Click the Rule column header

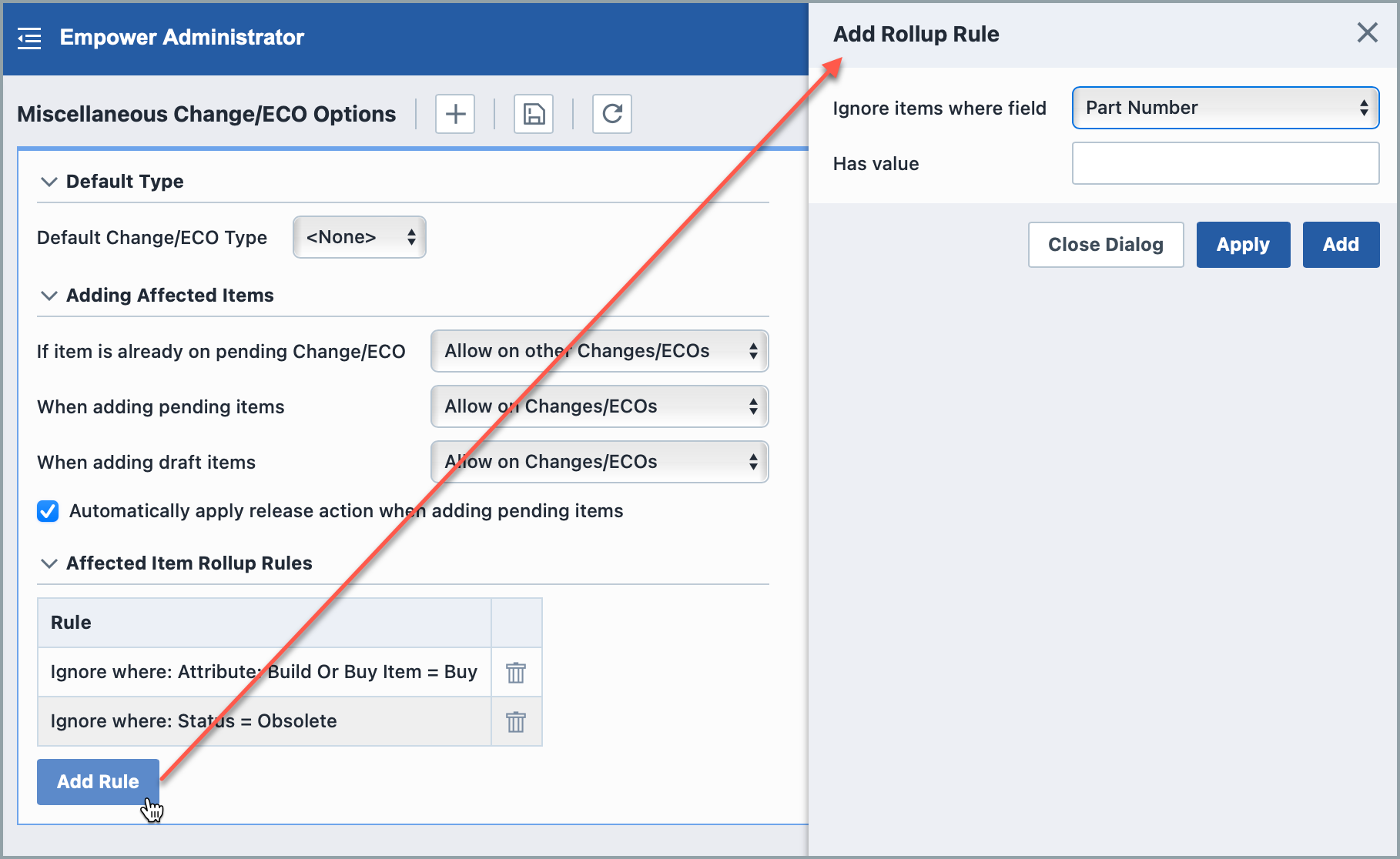pyautogui.click(x=264, y=623)
